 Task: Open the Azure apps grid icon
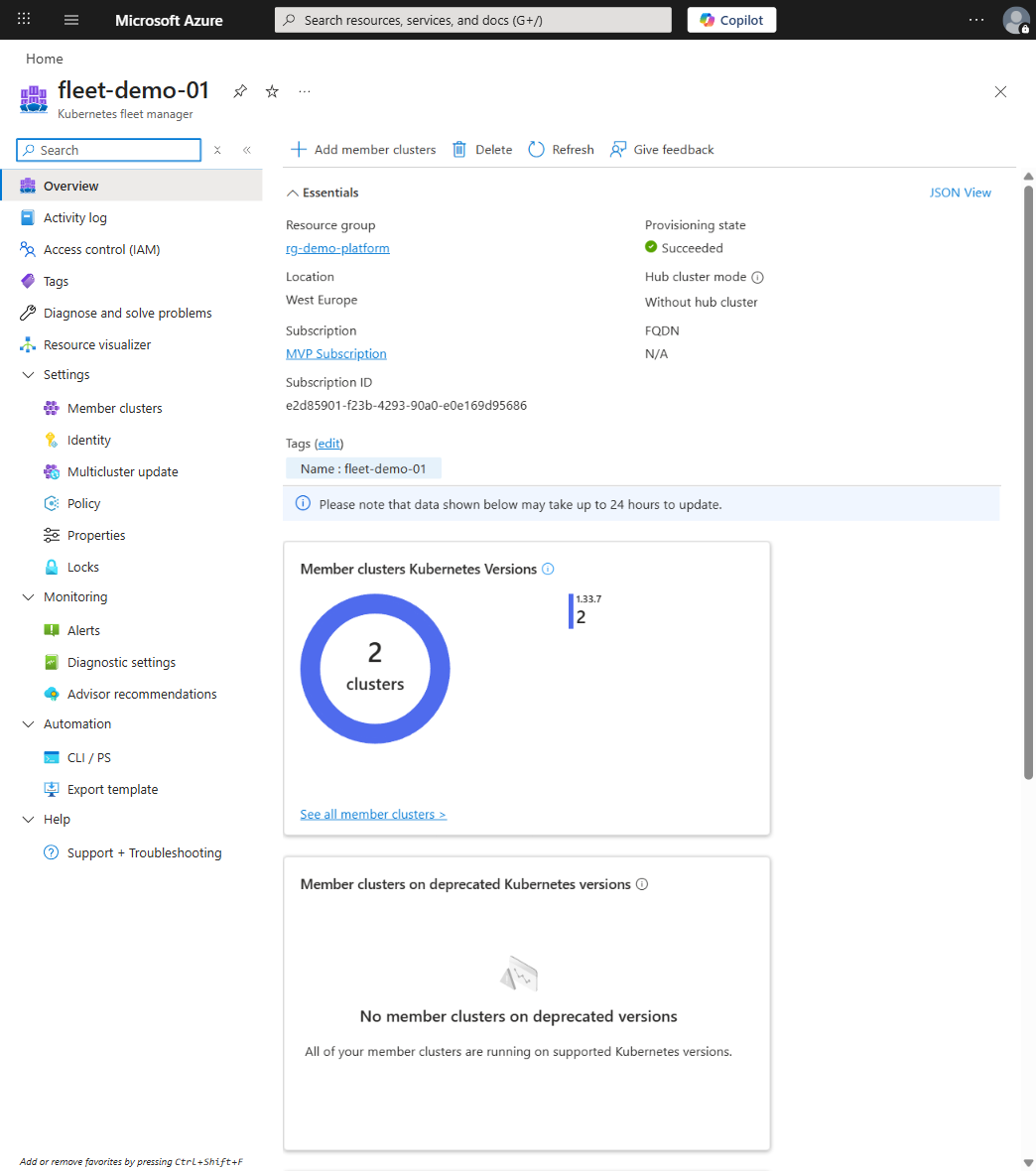pyautogui.click(x=24, y=20)
